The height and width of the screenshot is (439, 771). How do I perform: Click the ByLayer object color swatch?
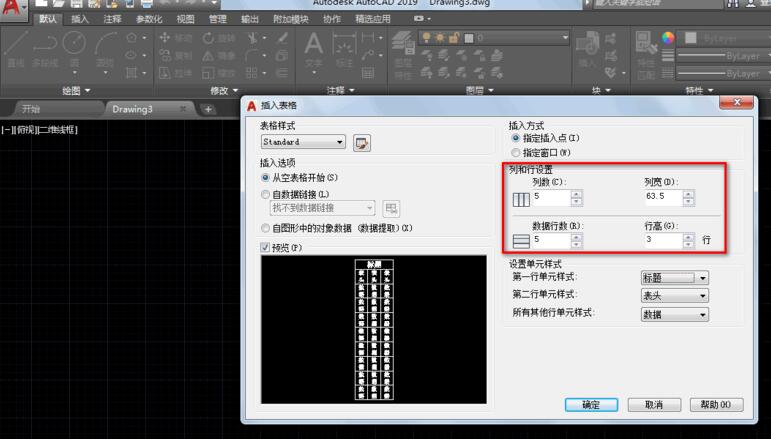coord(690,38)
